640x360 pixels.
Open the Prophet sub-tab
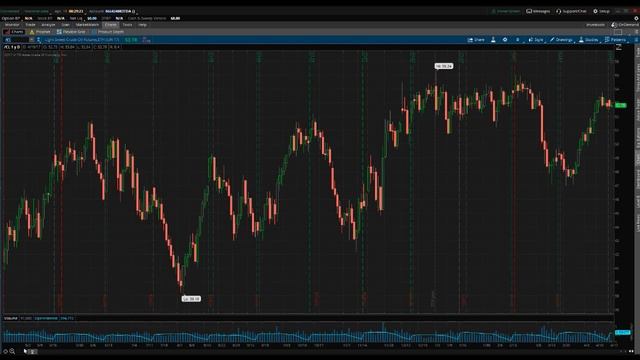[x=40, y=32]
